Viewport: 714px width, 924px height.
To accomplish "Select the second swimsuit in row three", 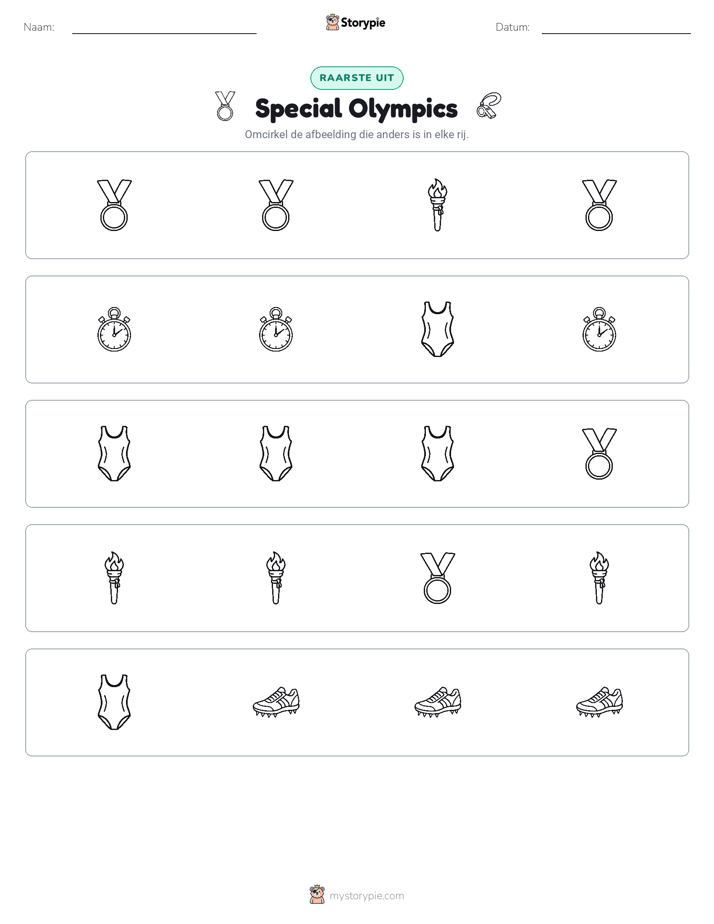I will [x=276, y=454].
